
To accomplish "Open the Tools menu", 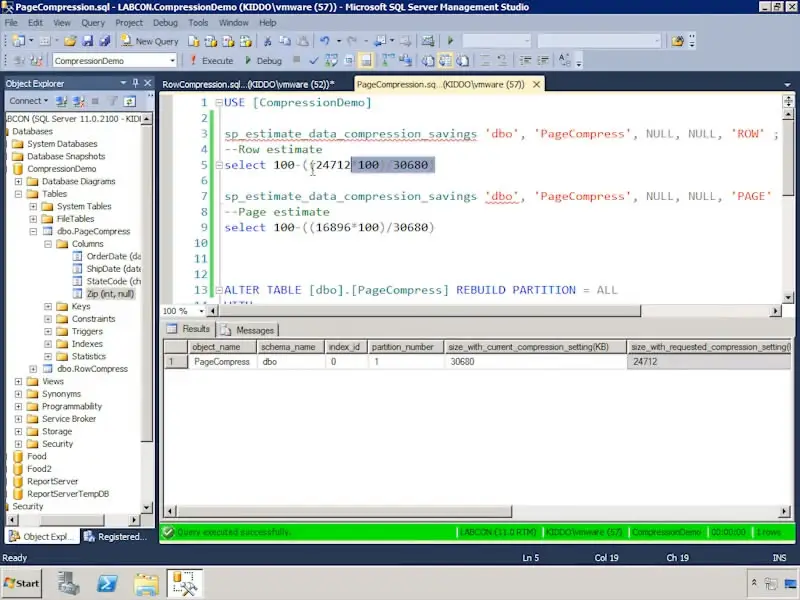I will 198,22.
